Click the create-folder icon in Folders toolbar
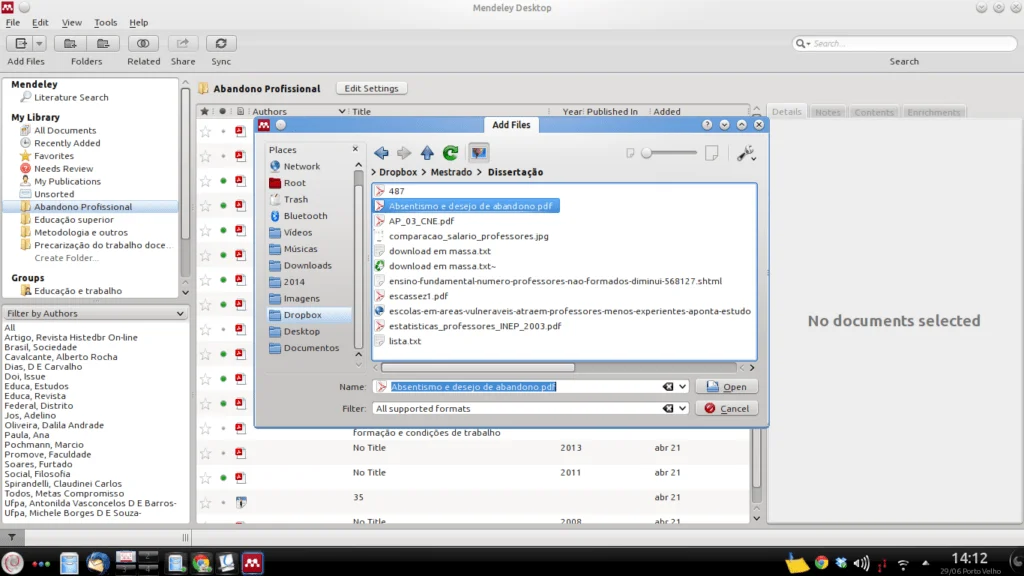Viewport: 1024px width, 576px height. 68,43
